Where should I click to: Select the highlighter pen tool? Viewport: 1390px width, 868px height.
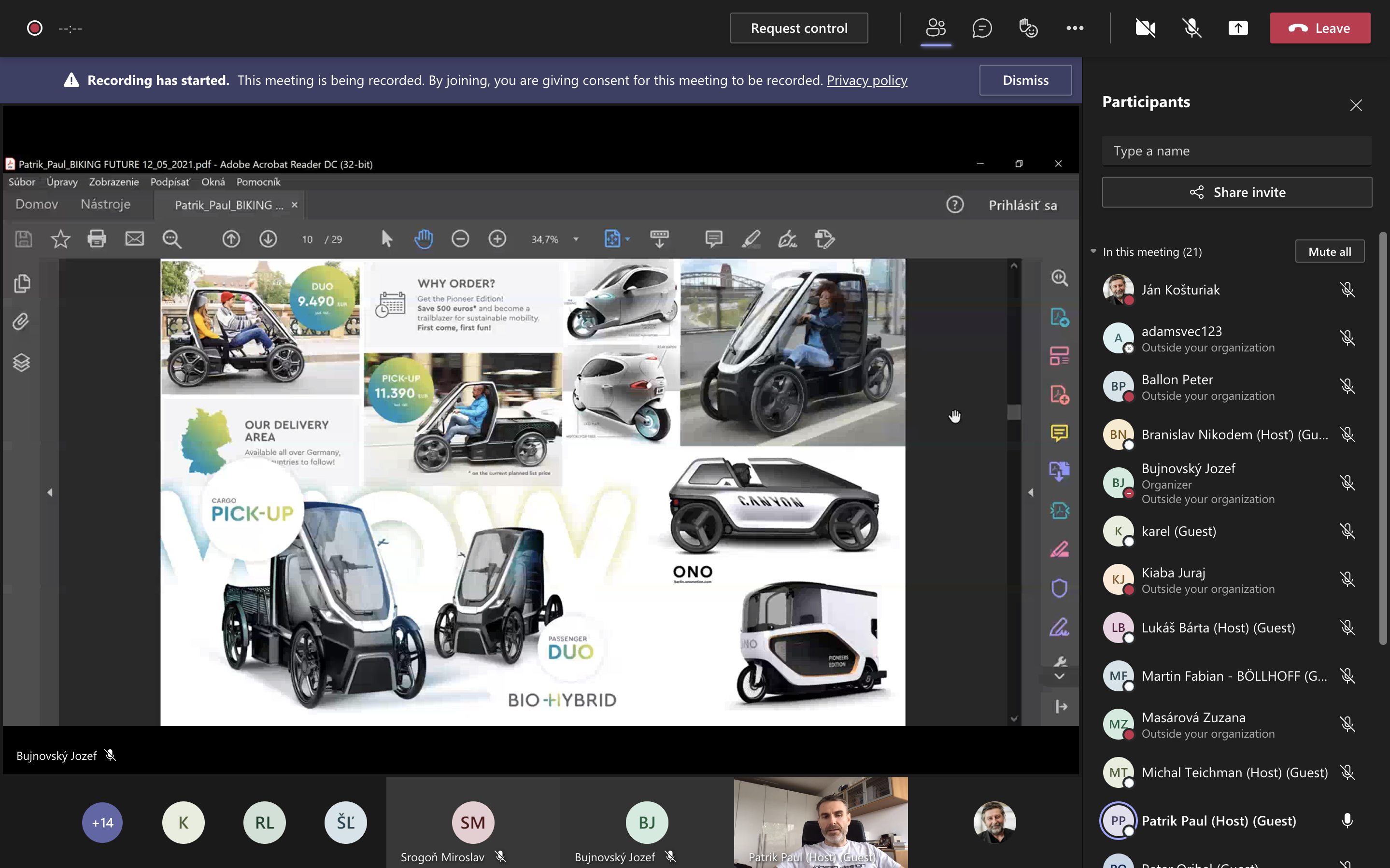[751, 239]
